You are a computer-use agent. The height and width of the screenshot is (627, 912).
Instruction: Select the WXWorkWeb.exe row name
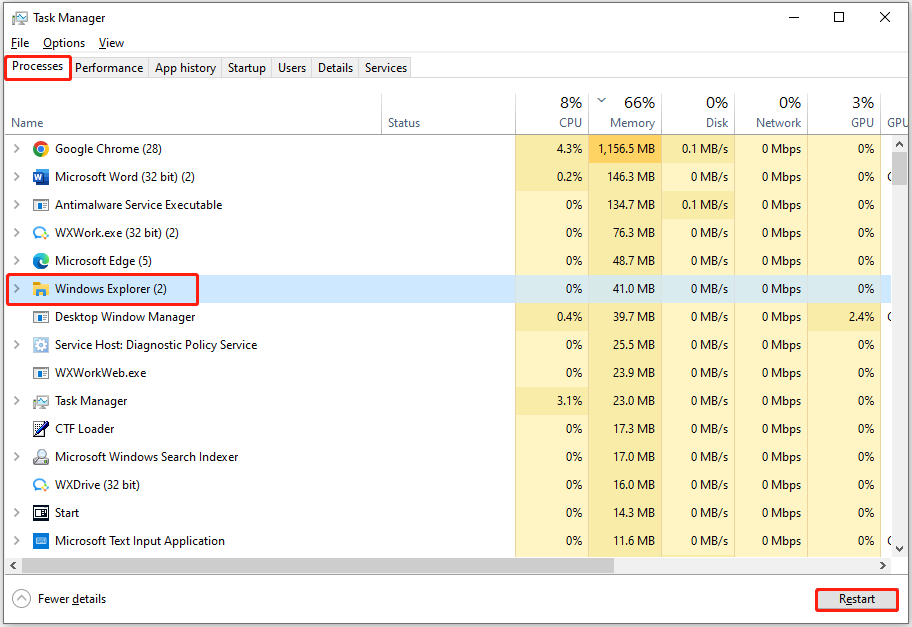[x=101, y=373]
